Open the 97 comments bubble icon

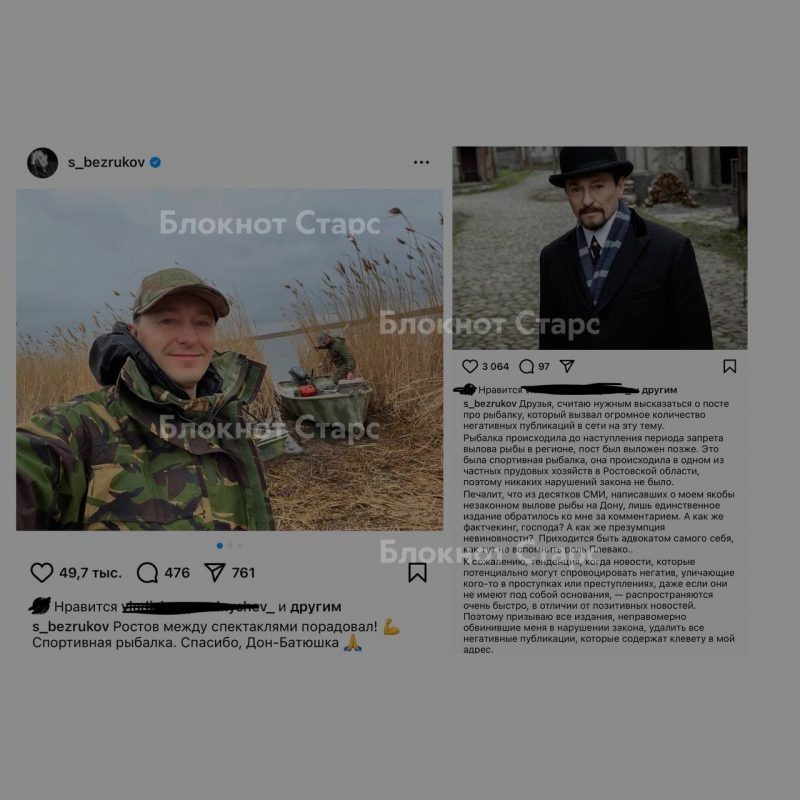(x=527, y=366)
